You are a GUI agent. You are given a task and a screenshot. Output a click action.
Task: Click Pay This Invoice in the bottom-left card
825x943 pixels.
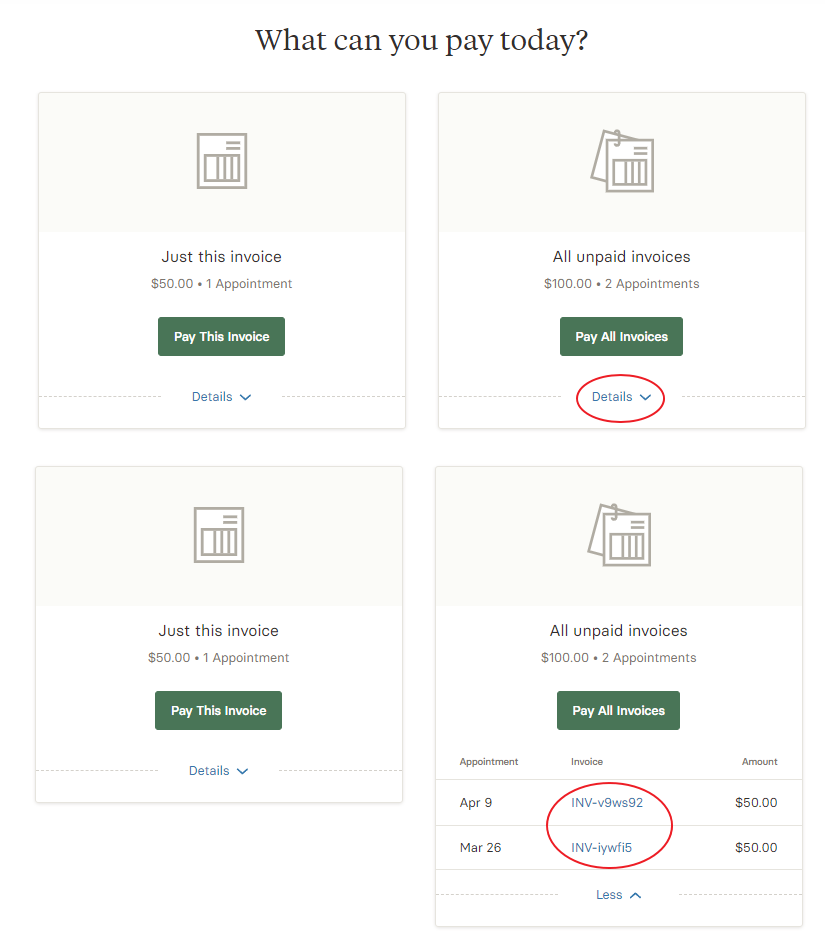(x=218, y=710)
